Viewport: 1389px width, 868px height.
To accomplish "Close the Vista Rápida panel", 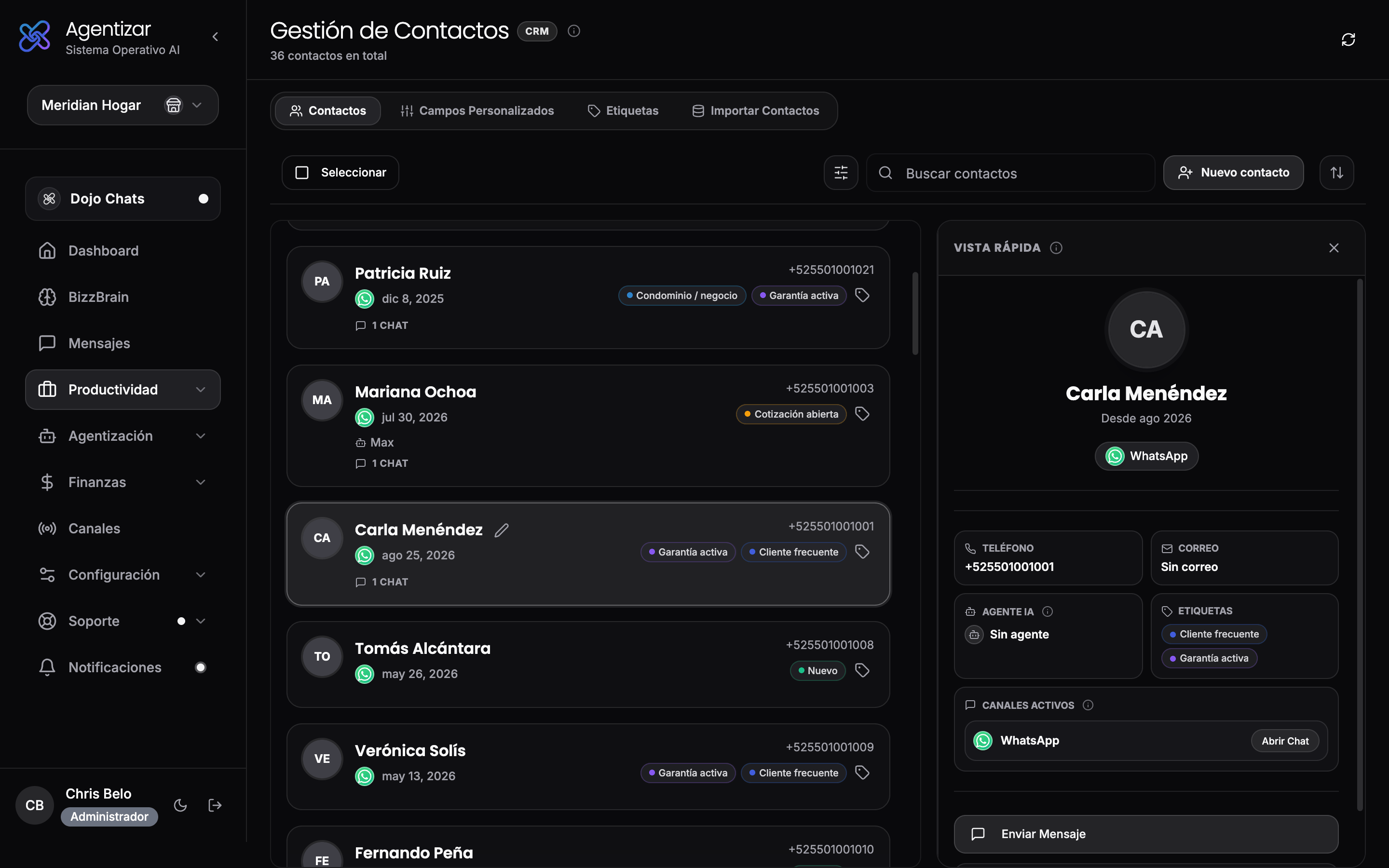I will click(1334, 248).
